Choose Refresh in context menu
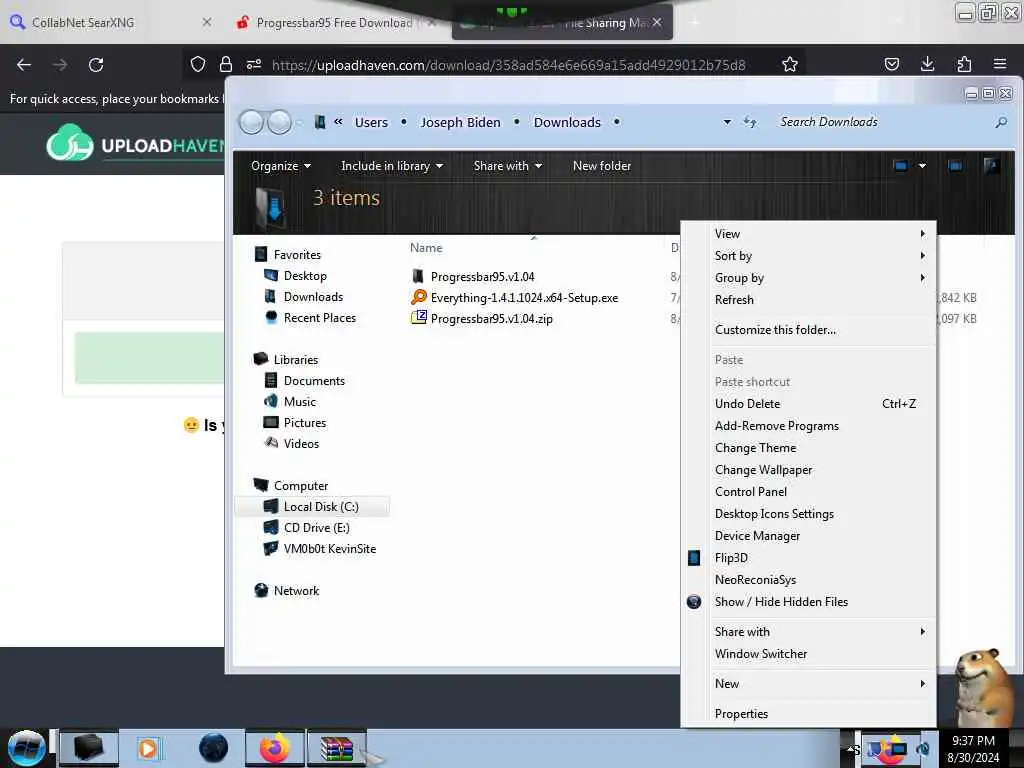The height and width of the screenshot is (768, 1024). (x=808, y=300)
